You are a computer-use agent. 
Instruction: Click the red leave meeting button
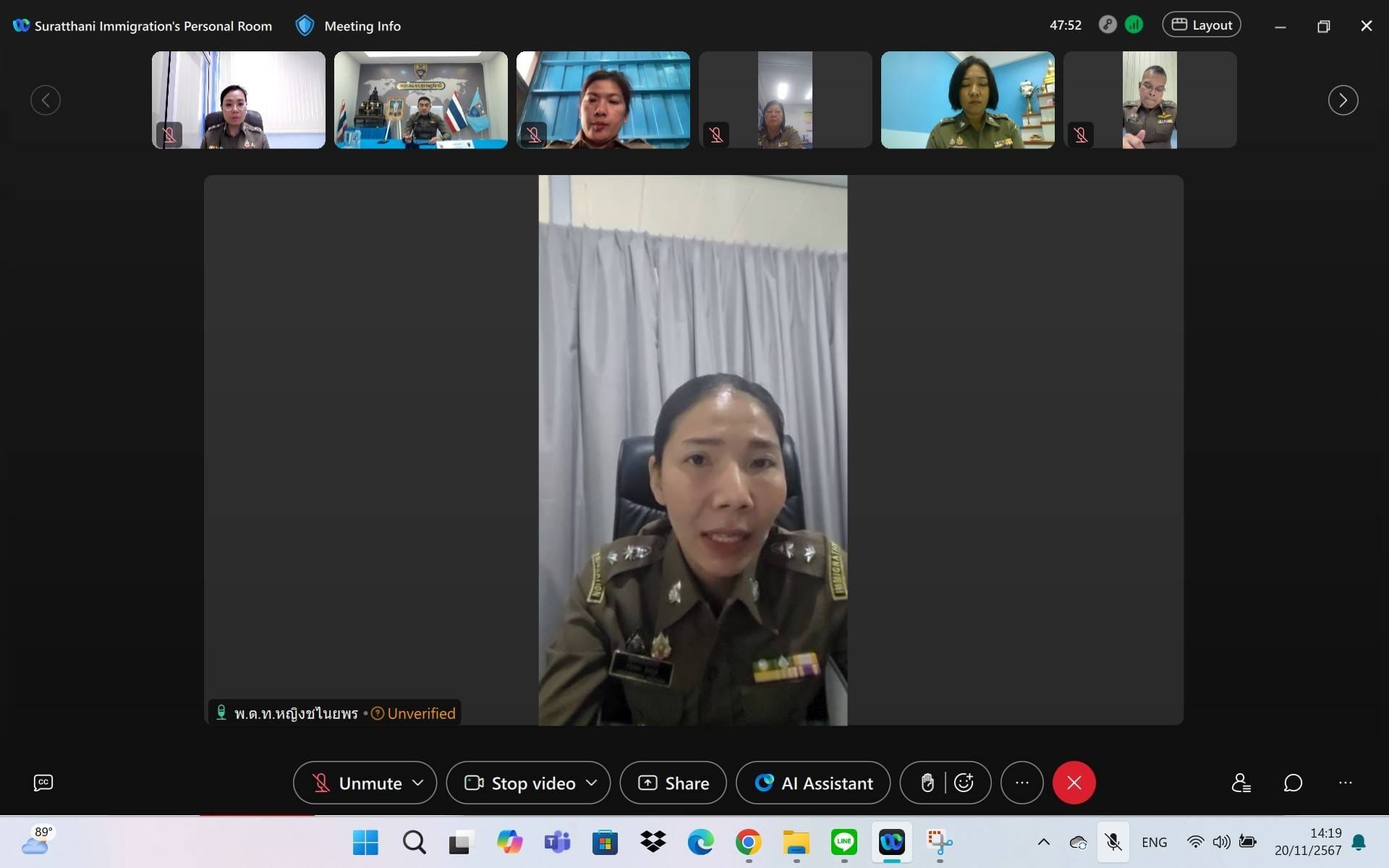[x=1074, y=783]
